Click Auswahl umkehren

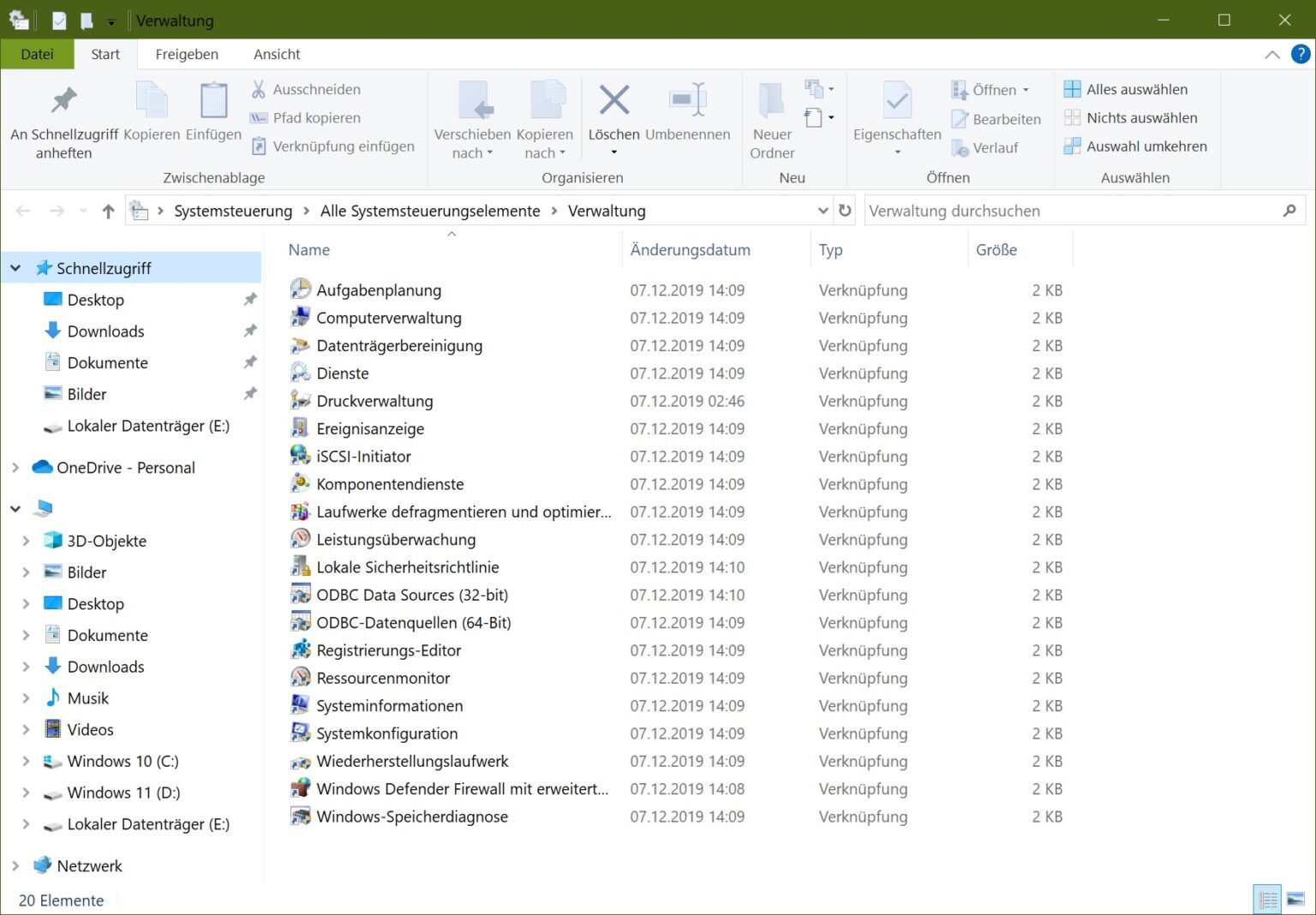[1135, 146]
